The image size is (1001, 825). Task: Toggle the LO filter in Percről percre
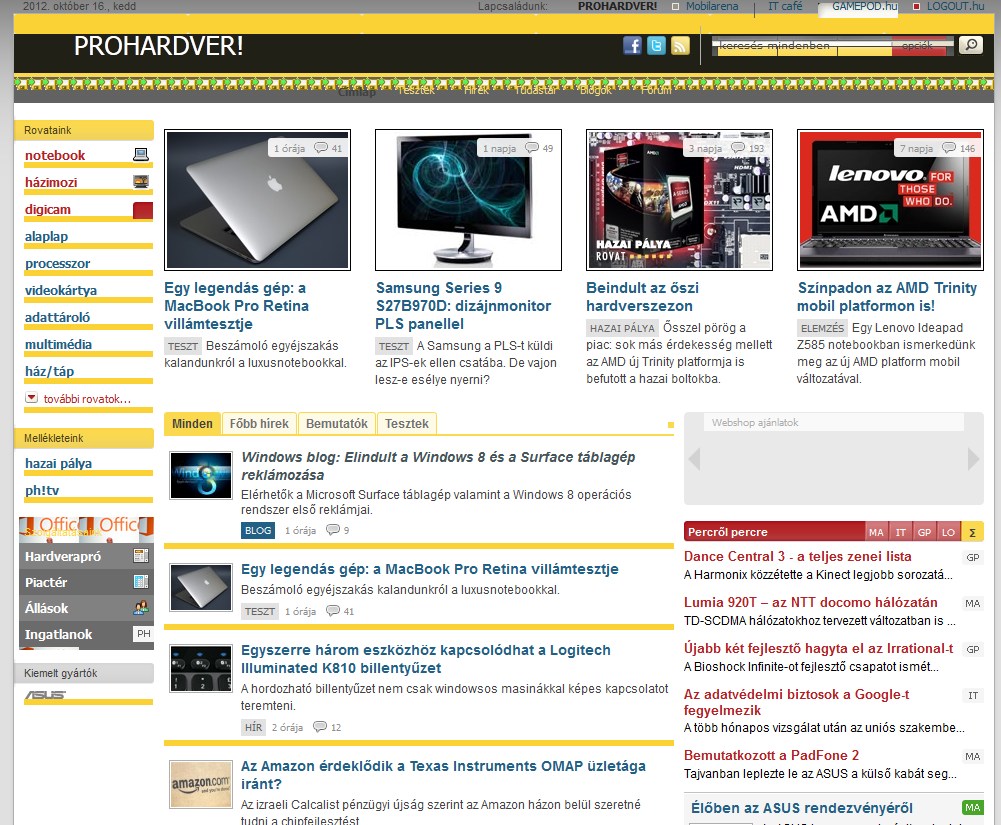pyautogui.click(x=948, y=532)
